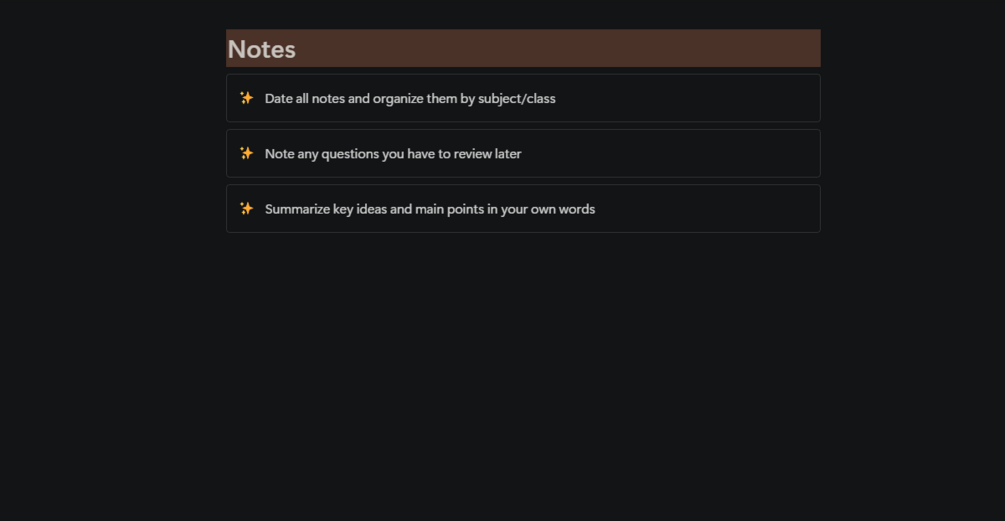Click the word 'Date' in first callout
Viewport: 1005px width, 521px height.
tap(278, 99)
